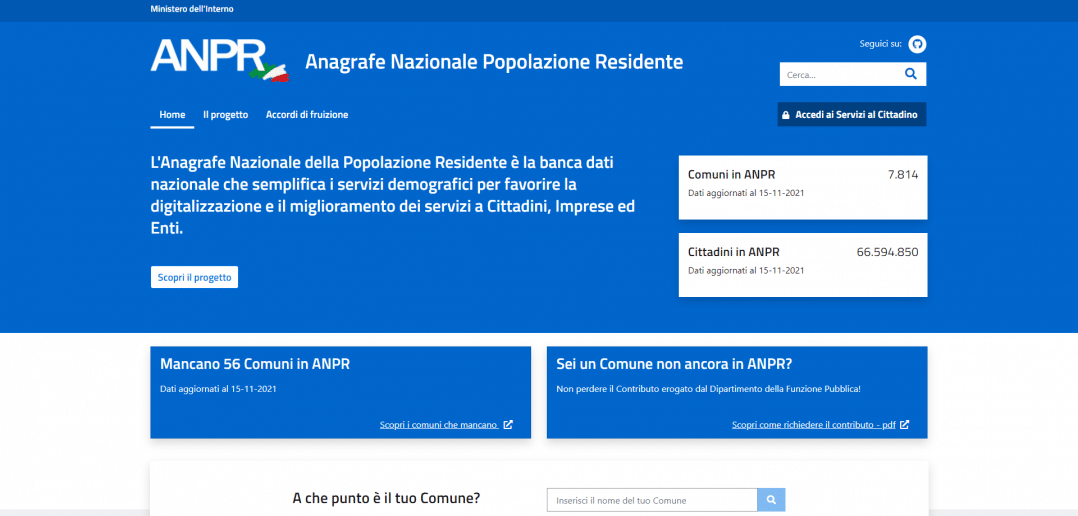
Task: Follow the Scopri i comuni che mancano link
Action: click(x=439, y=425)
